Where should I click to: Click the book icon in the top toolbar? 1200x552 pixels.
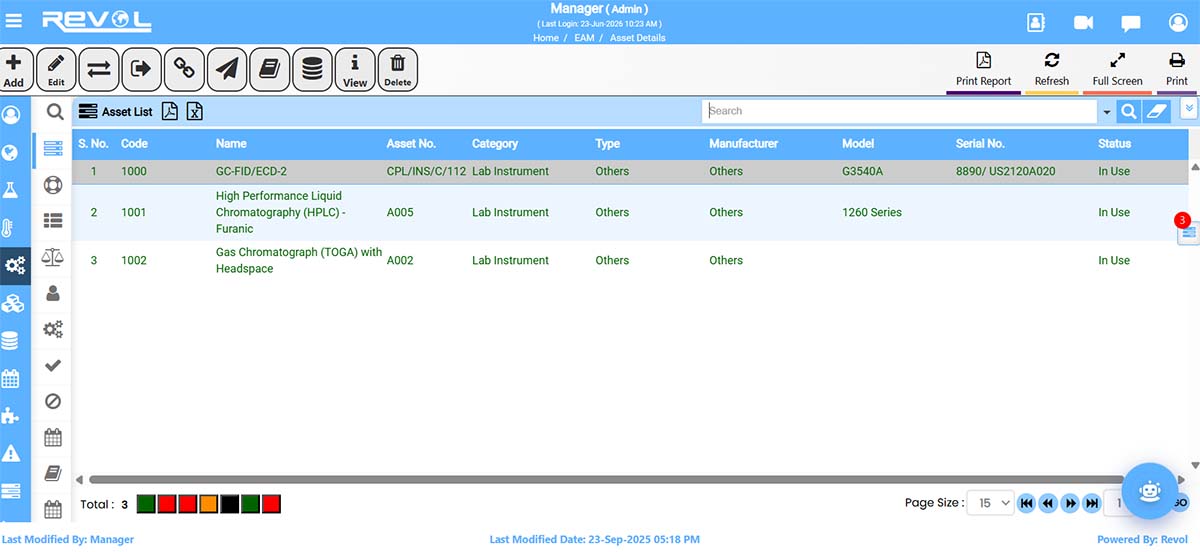269,69
